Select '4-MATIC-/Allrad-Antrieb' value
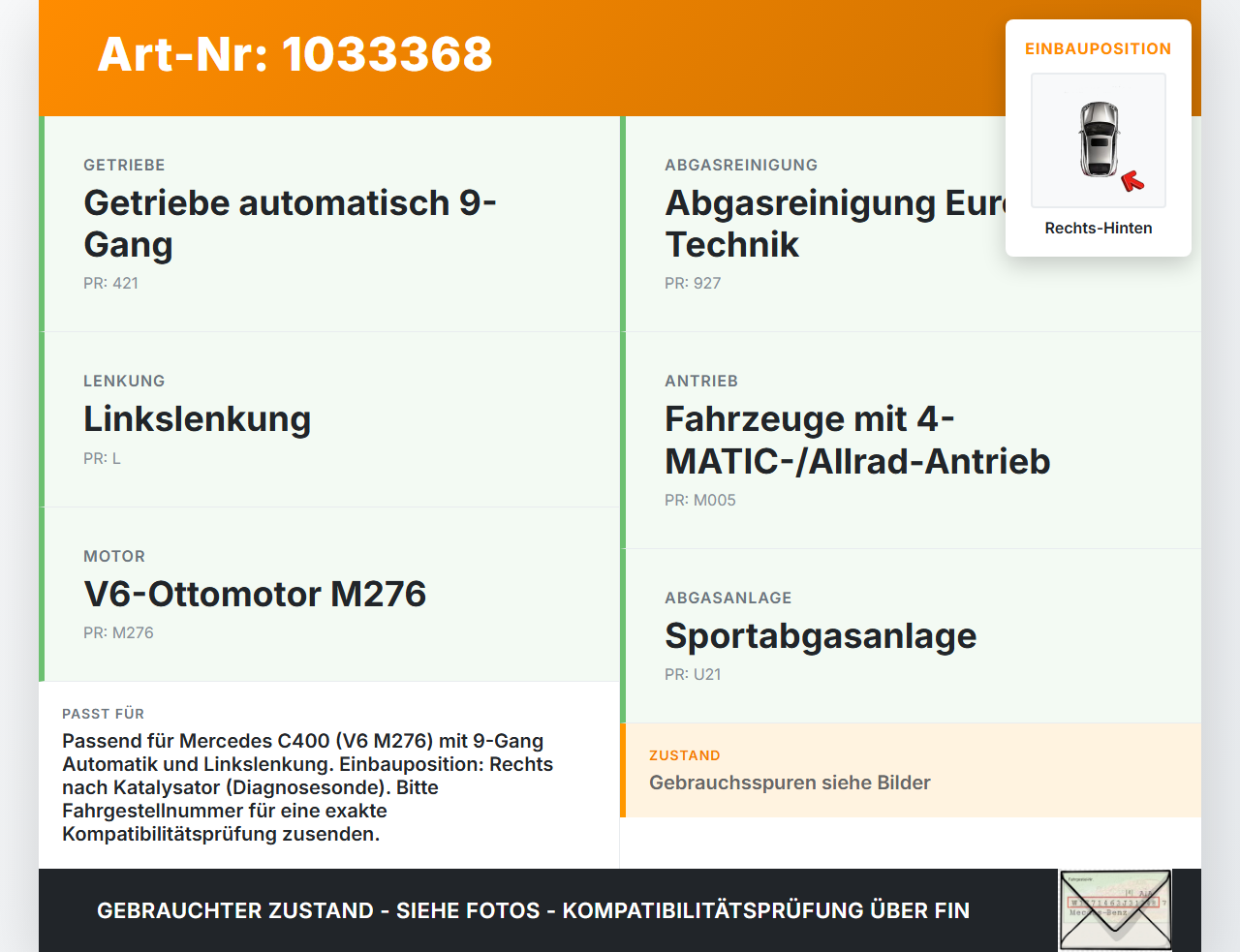1240x952 pixels. pos(857,441)
